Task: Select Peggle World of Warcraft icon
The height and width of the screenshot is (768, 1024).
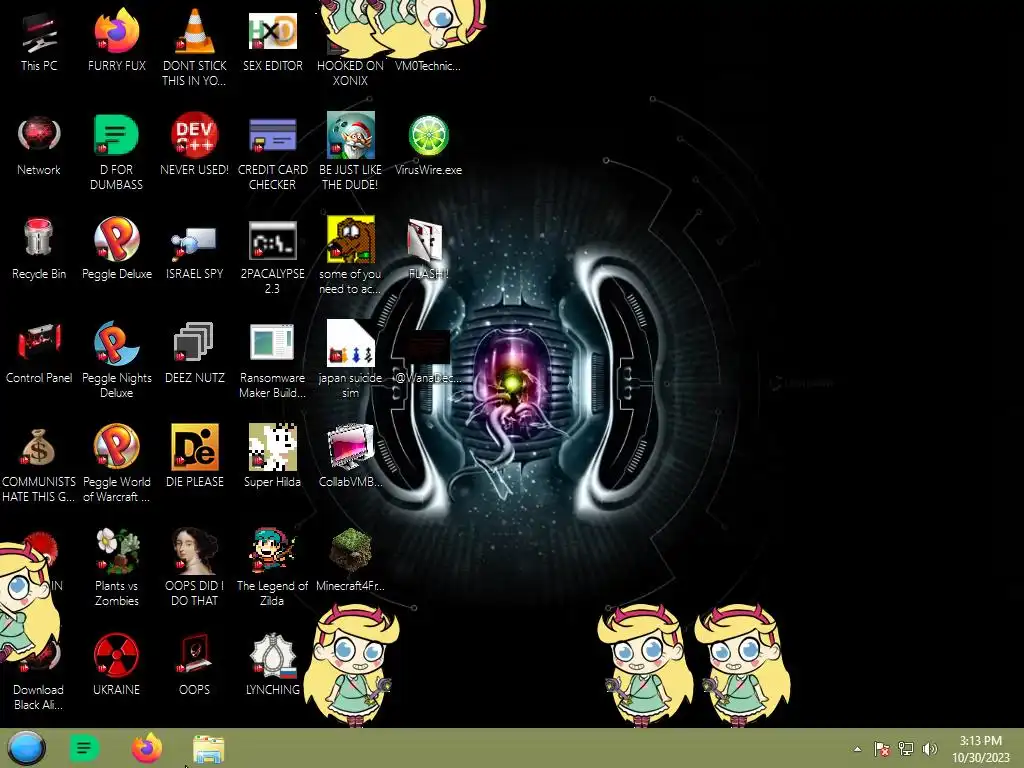Action: click(116, 447)
